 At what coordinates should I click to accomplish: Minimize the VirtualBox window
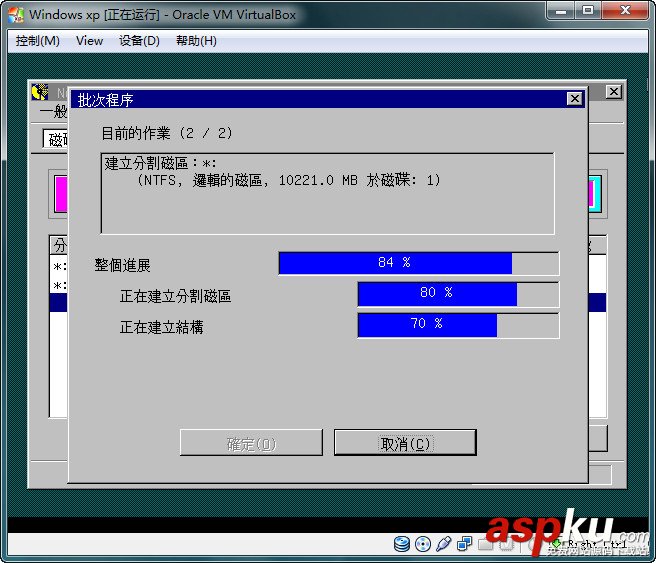coord(561,10)
